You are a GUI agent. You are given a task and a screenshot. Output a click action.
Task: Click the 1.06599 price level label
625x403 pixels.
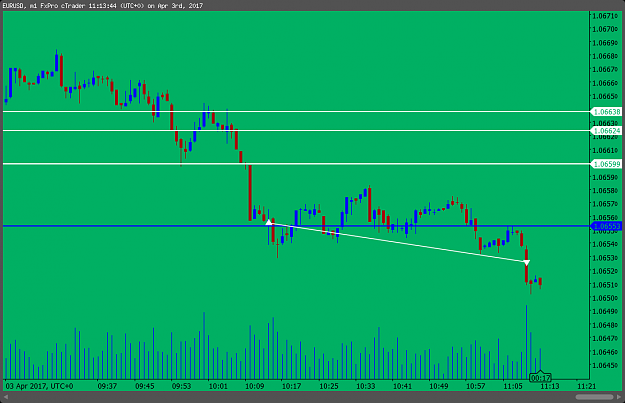606,164
